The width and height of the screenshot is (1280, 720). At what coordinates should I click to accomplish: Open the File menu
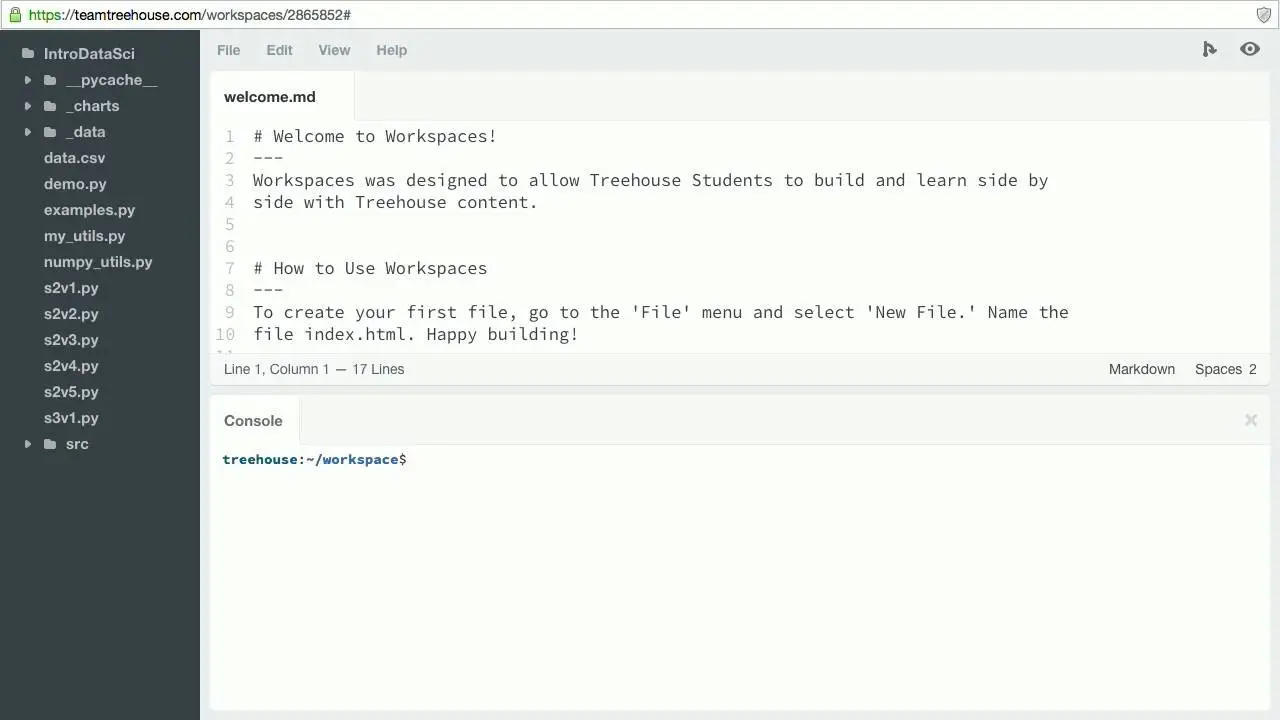pyautogui.click(x=228, y=50)
